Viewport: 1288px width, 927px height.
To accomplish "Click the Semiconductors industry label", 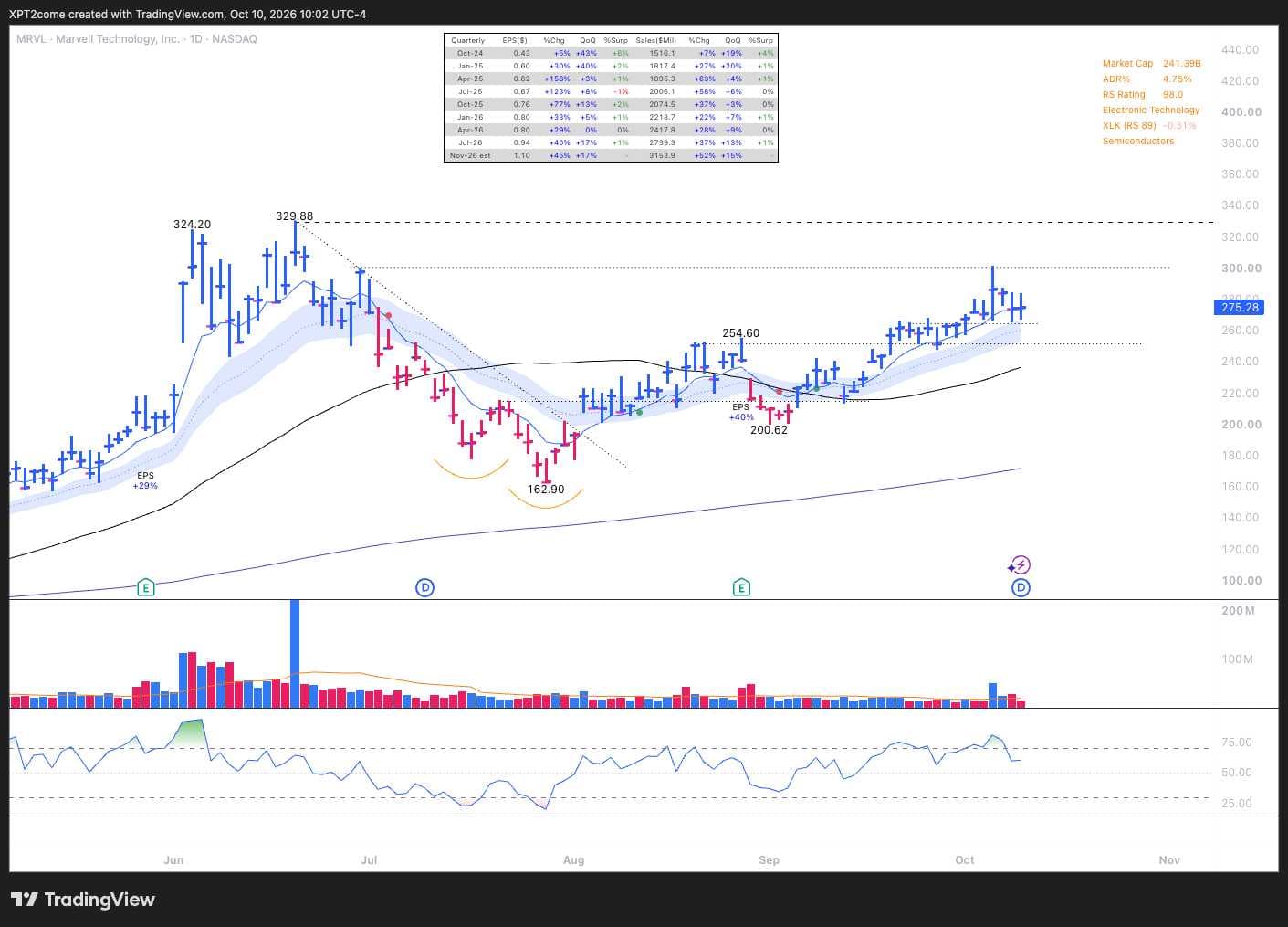I will coord(1138,142).
